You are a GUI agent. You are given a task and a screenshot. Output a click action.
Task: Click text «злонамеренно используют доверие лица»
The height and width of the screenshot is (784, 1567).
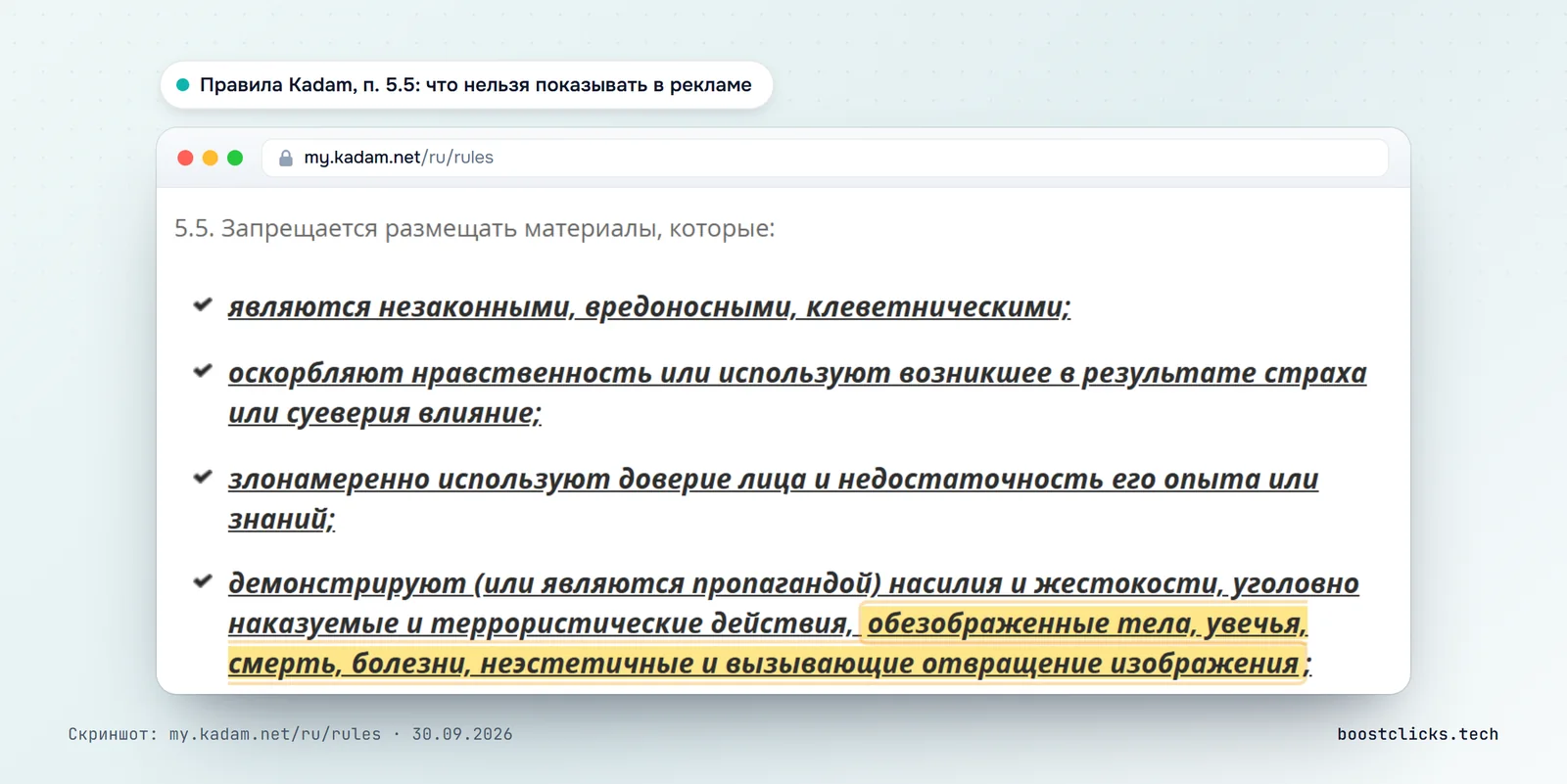517,480
